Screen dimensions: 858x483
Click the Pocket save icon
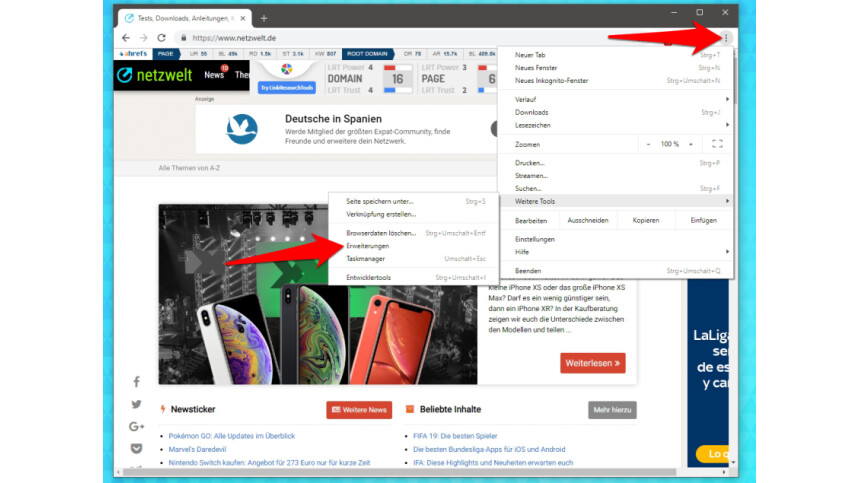point(136,449)
